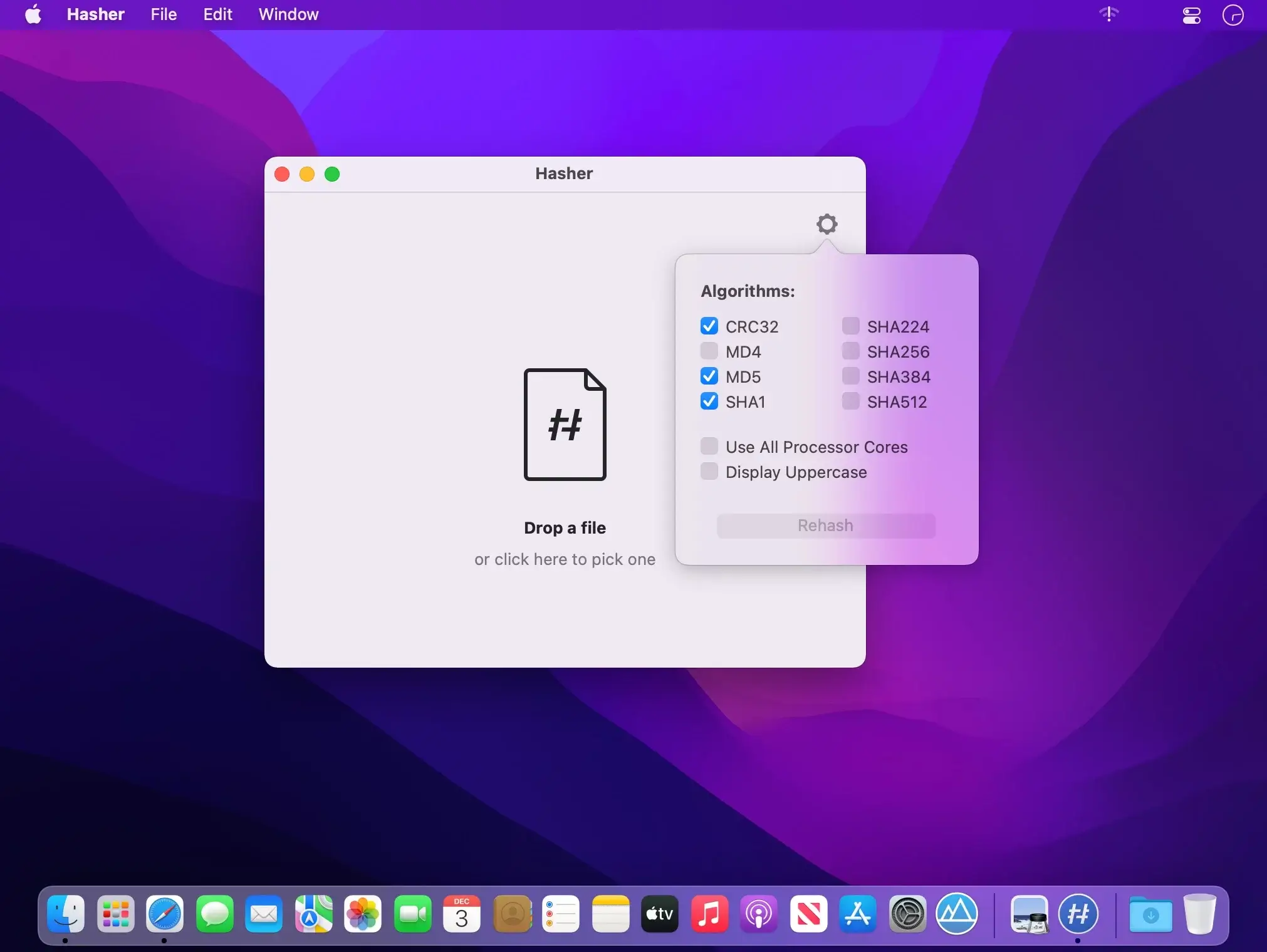Uncheck the CRC32 algorithm
1267x952 pixels.
[709, 326]
